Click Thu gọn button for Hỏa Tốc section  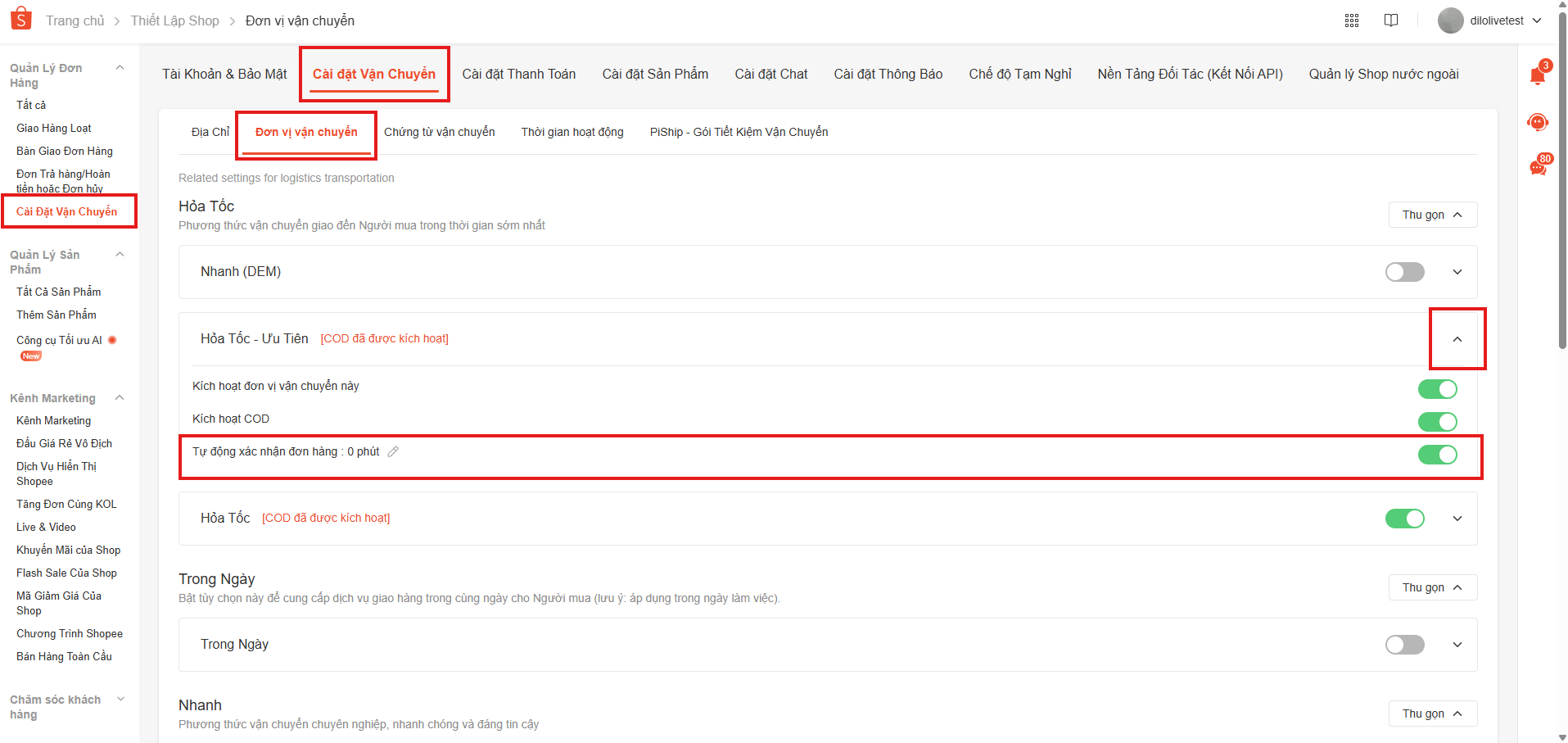[x=1432, y=215]
